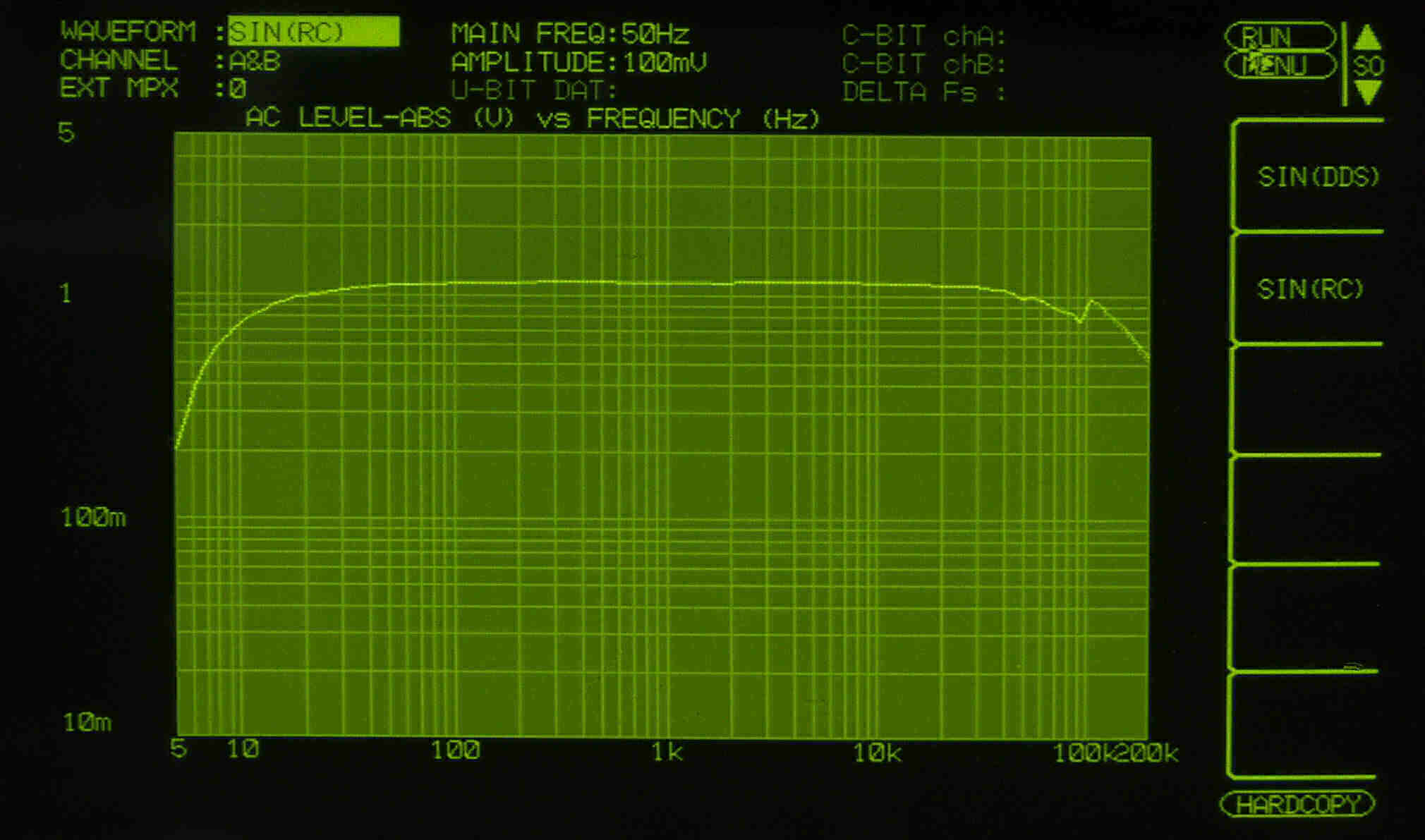Select the CHANNEL A&B setting
Image resolution: width=1425 pixels, height=840 pixels.
255,61
